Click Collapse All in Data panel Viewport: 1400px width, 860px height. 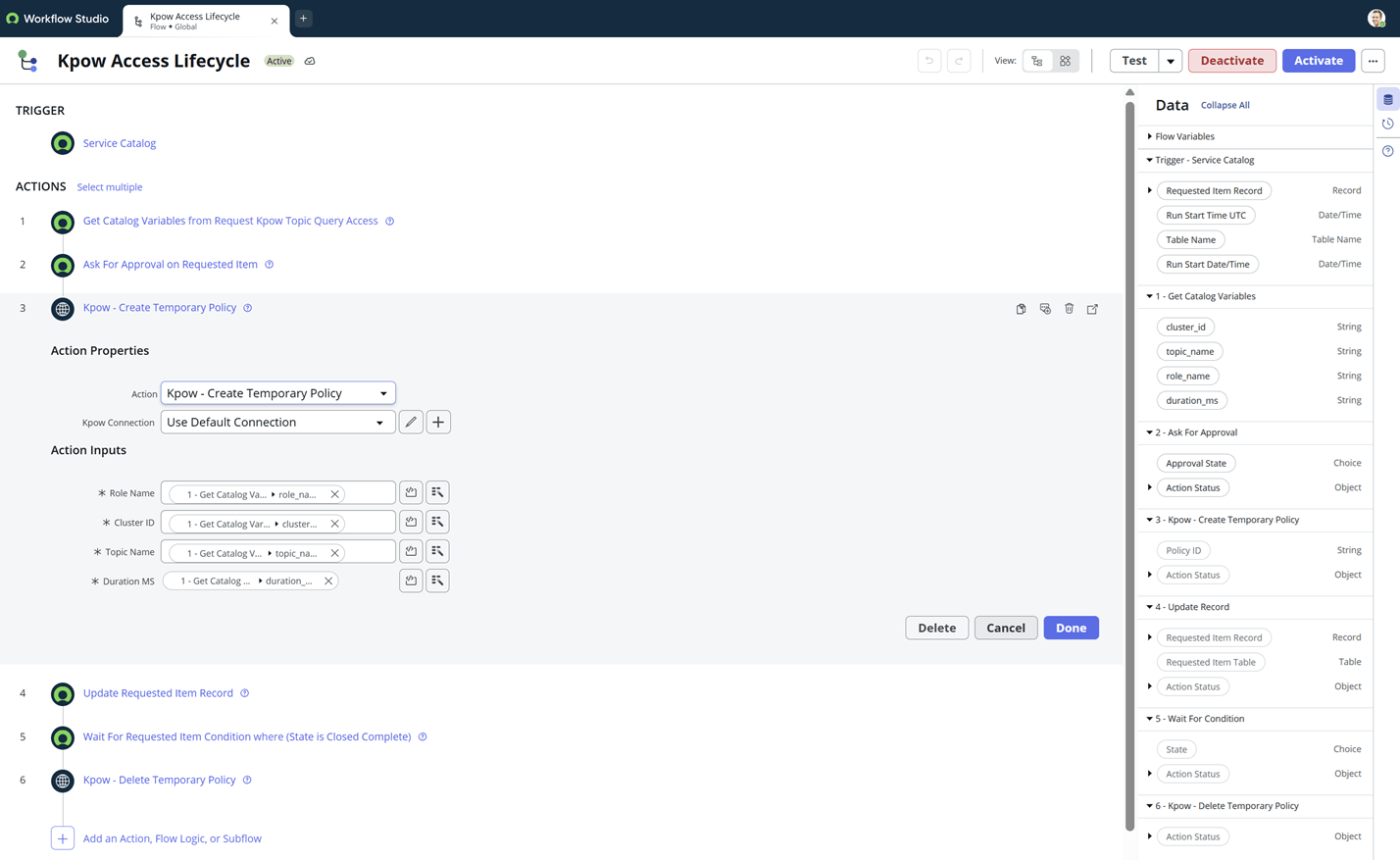pyautogui.click(x=1225, y=105)
